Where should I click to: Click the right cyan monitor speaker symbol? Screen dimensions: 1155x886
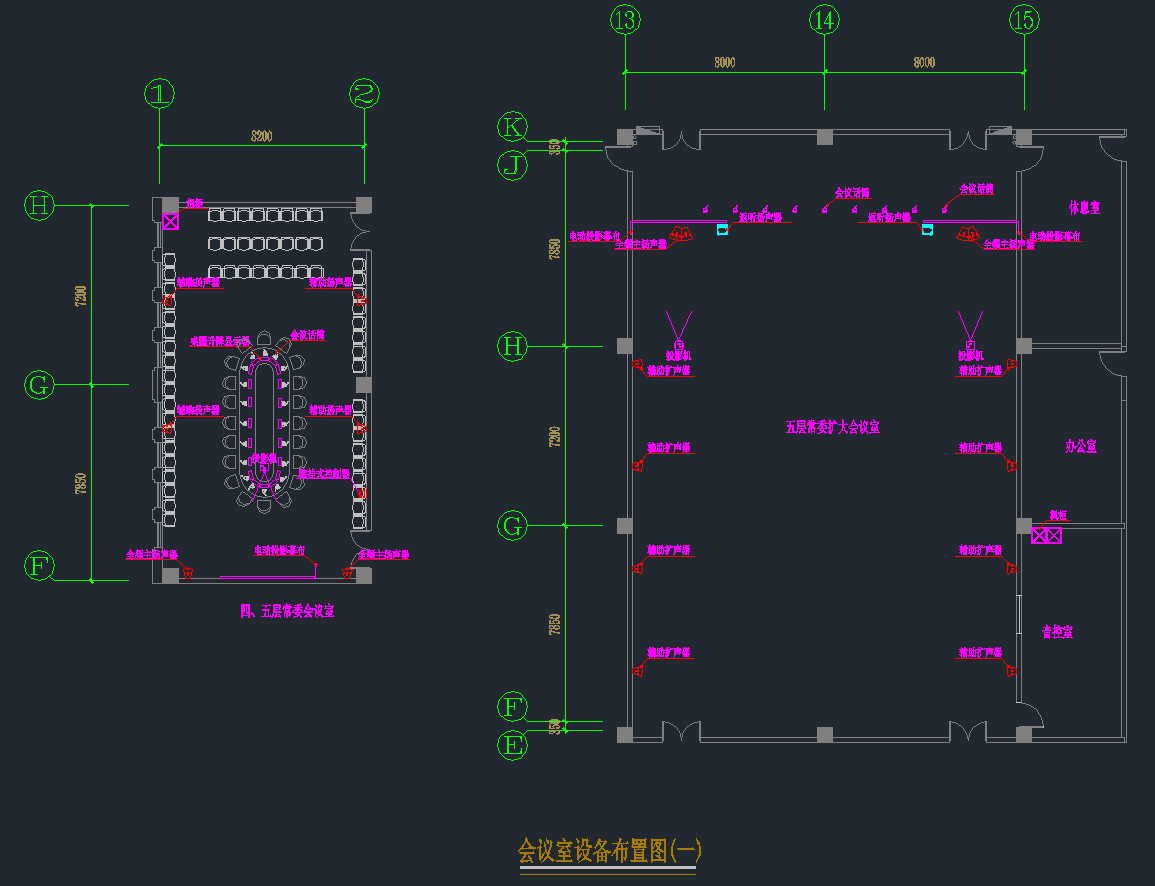tap(927, 230)
